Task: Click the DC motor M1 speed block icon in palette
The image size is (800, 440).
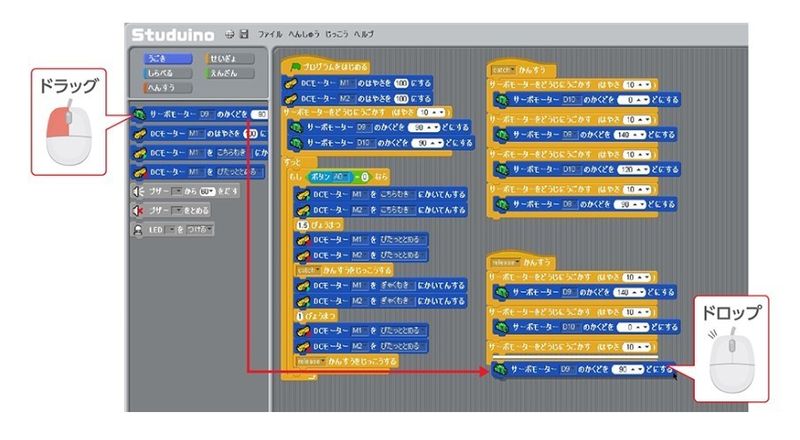Action: [139, 134]
